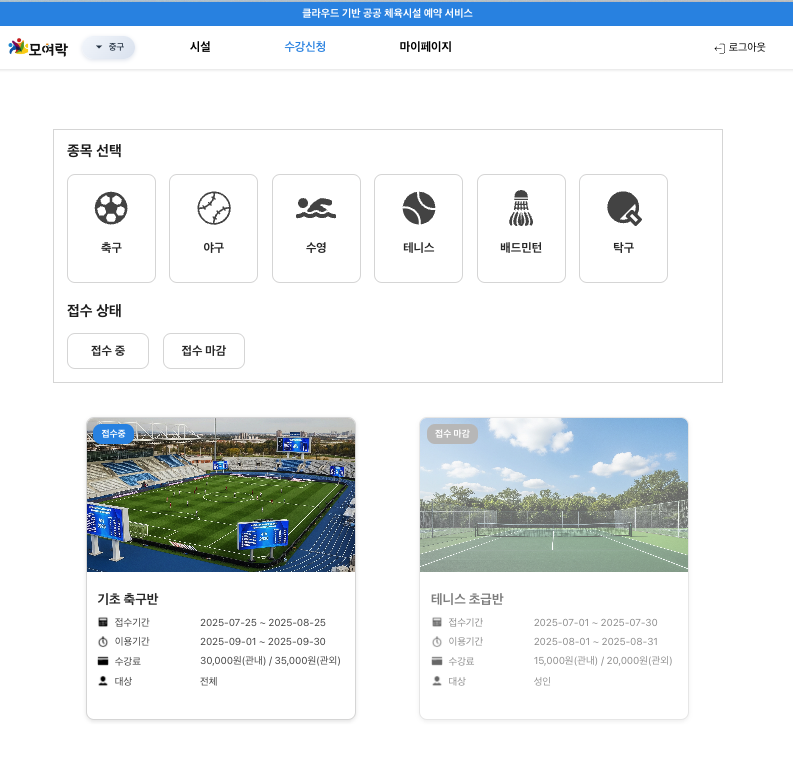This screenshot has width=793, height=762.
Task: Click date range 2025-09-01 ~ 2025-09-30
Action: tap(263, 642)
